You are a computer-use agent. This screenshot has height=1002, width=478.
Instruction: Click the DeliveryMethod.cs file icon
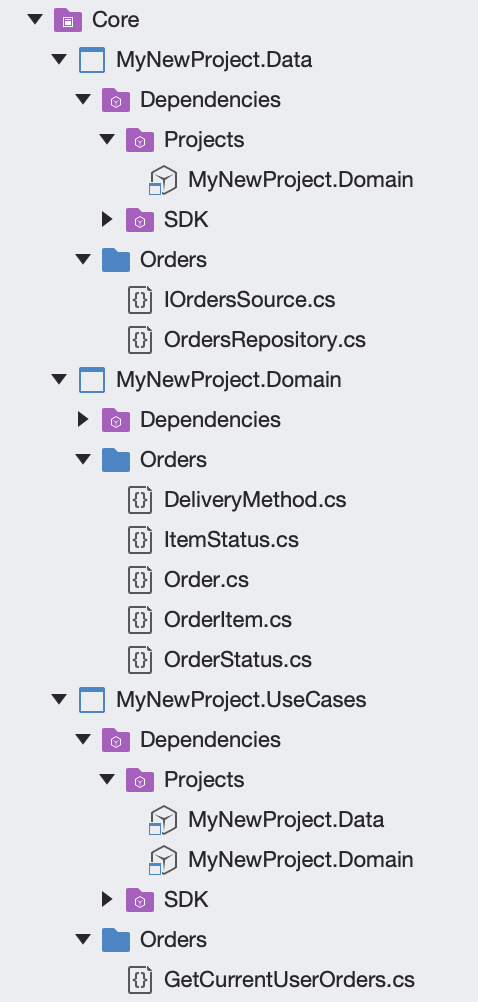[x=140, y=500]
